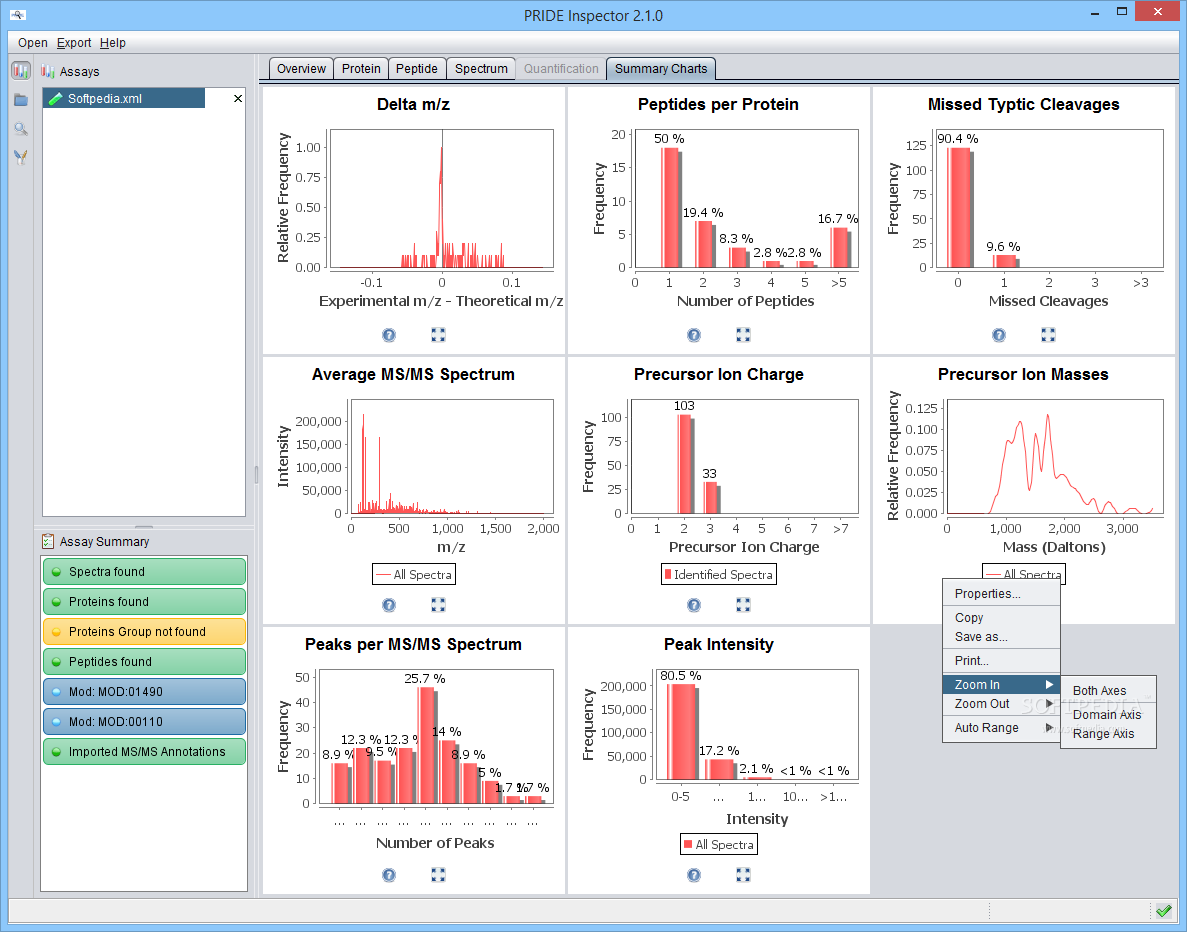Choose Properties... in the context menu
The width and height of the screenshot is (1187, 932).
[1001, 594]
